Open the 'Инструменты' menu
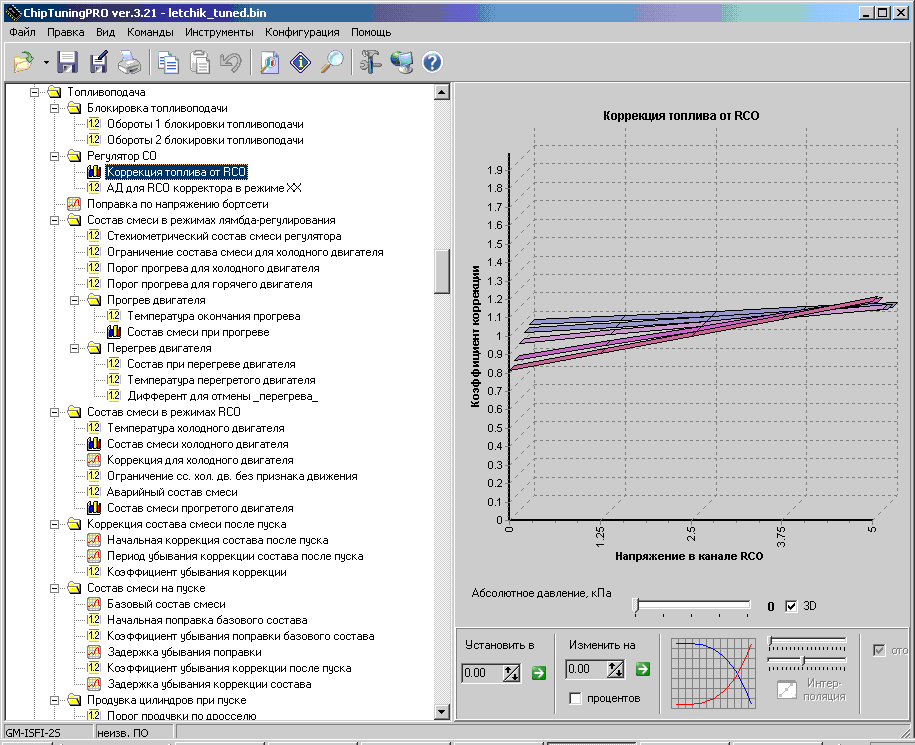The image size is (915, 745). [x=219, y=32]
